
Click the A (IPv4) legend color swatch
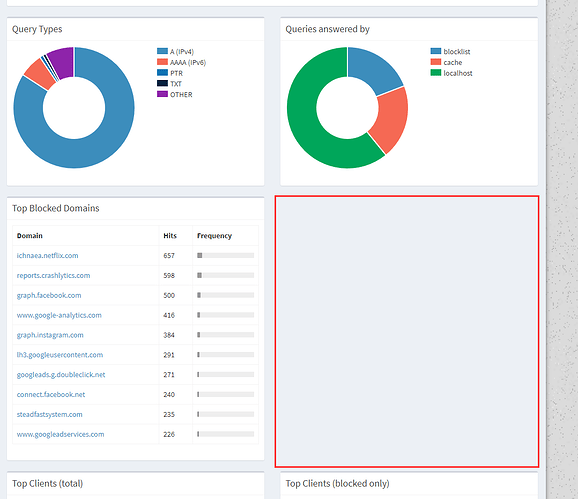coord(162,51)
